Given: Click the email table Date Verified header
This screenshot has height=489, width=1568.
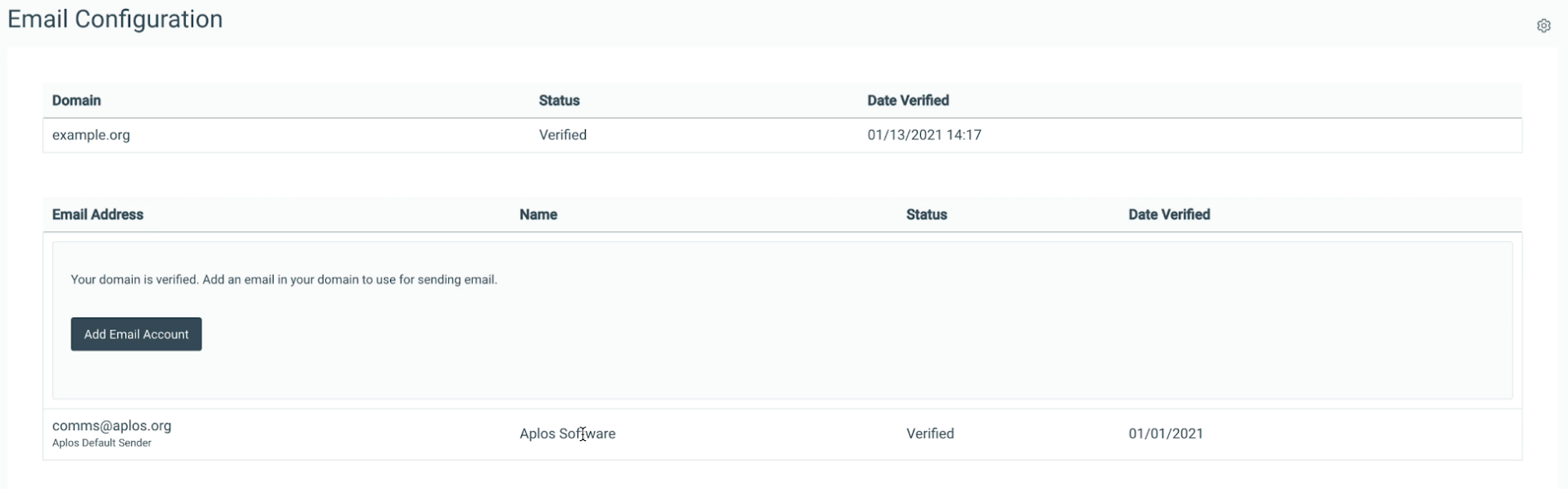Looking at the screenshot, I should pos(1169,215).
